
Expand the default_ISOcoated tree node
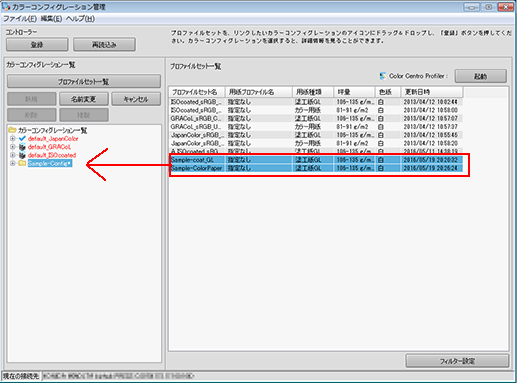click(13, 155)
